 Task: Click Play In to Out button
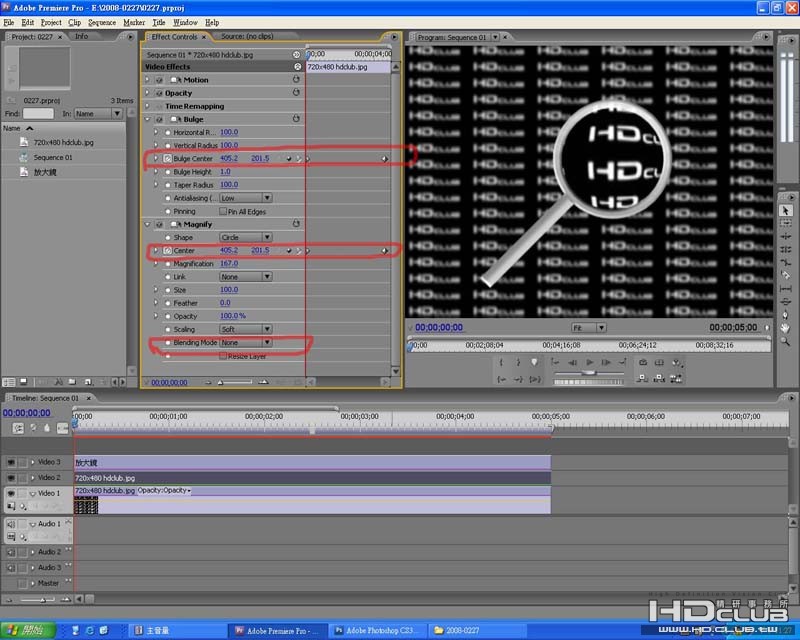535,379
